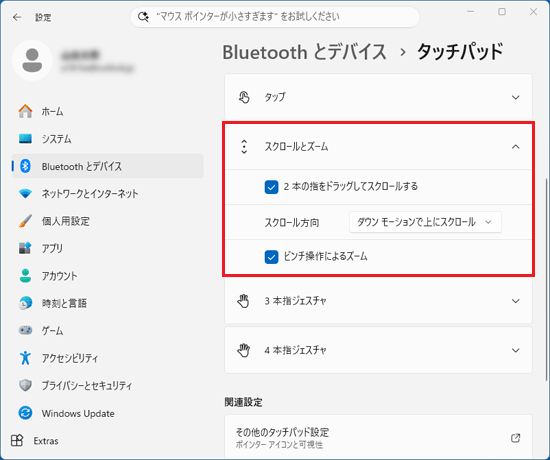This screenshot has height=460, width=550.
Task: Click the external link icon for その他のタッチパッド設定
Action: tap(515, 438)
